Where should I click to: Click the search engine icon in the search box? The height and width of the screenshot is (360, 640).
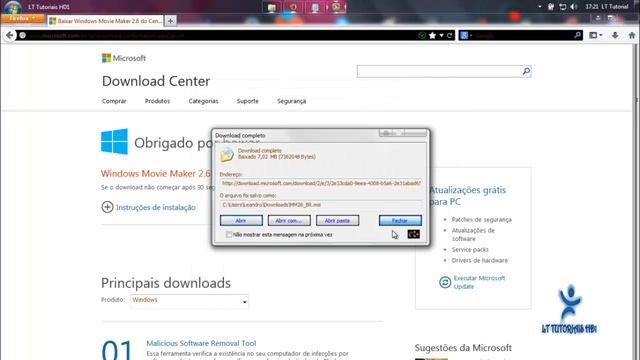point(464,36)
